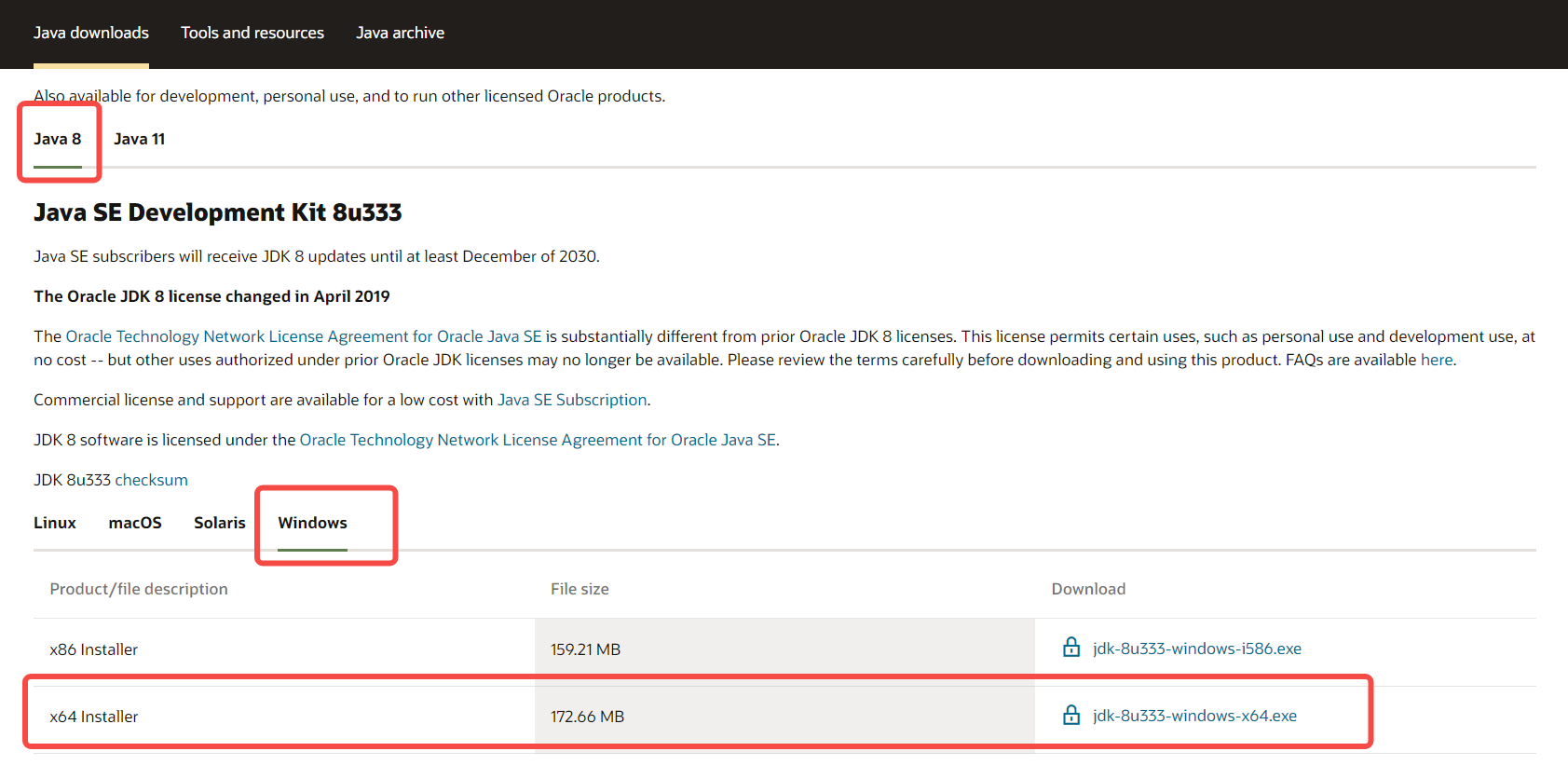Follow the Java SE Subscription link
Image resolution: width=1568 pixels, height=765 pixels.
572,400
